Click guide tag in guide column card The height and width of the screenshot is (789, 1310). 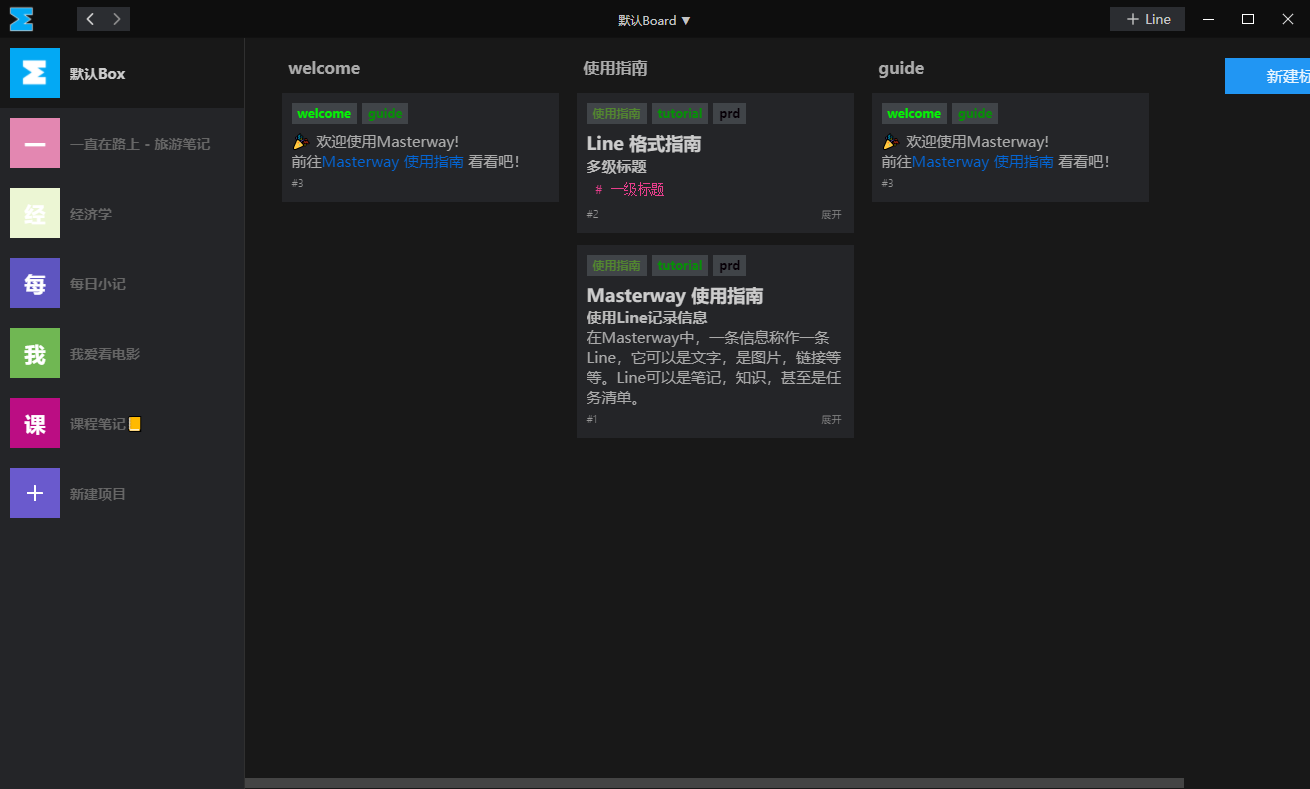[975, 114]
